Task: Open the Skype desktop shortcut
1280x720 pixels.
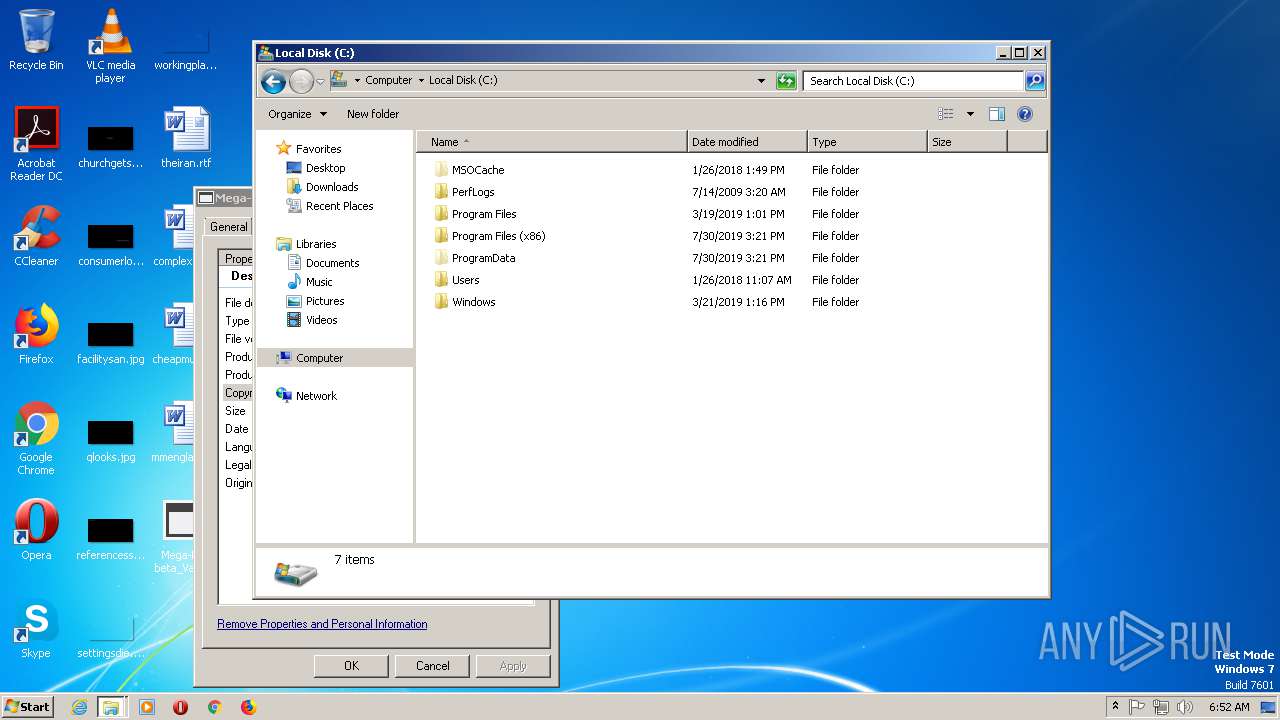Action: pos(36,630)
